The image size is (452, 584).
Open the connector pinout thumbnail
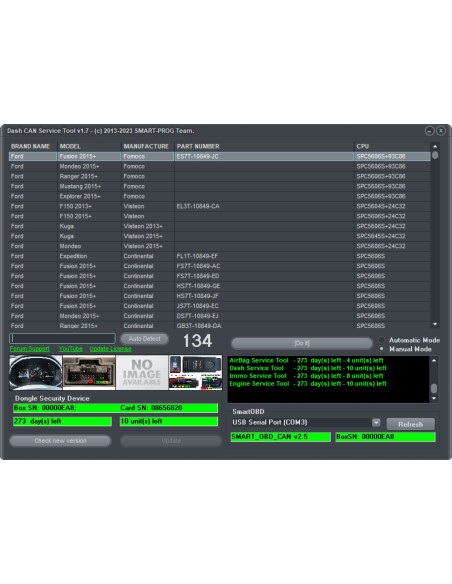coord(89,372)
